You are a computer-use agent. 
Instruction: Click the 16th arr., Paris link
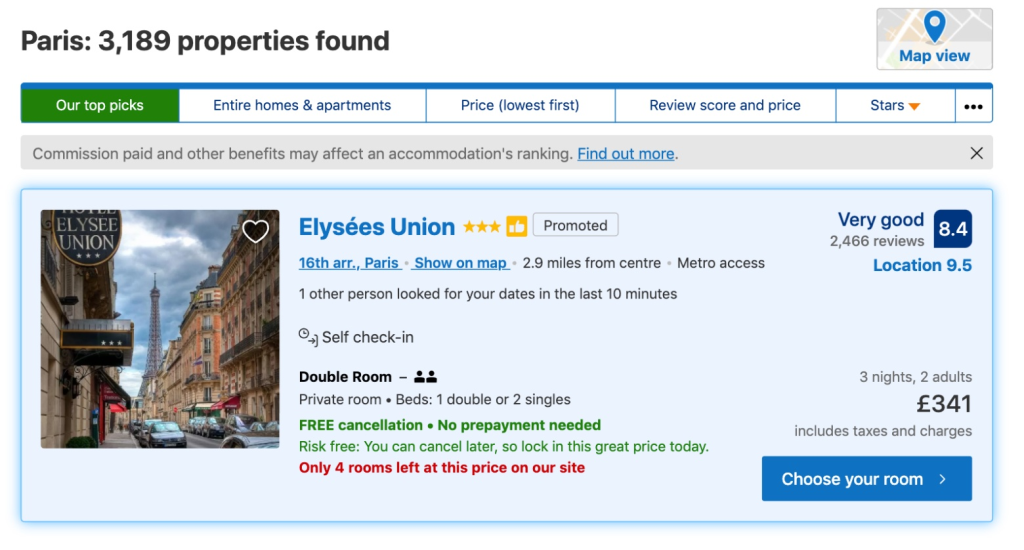click(x=349, y=263)
